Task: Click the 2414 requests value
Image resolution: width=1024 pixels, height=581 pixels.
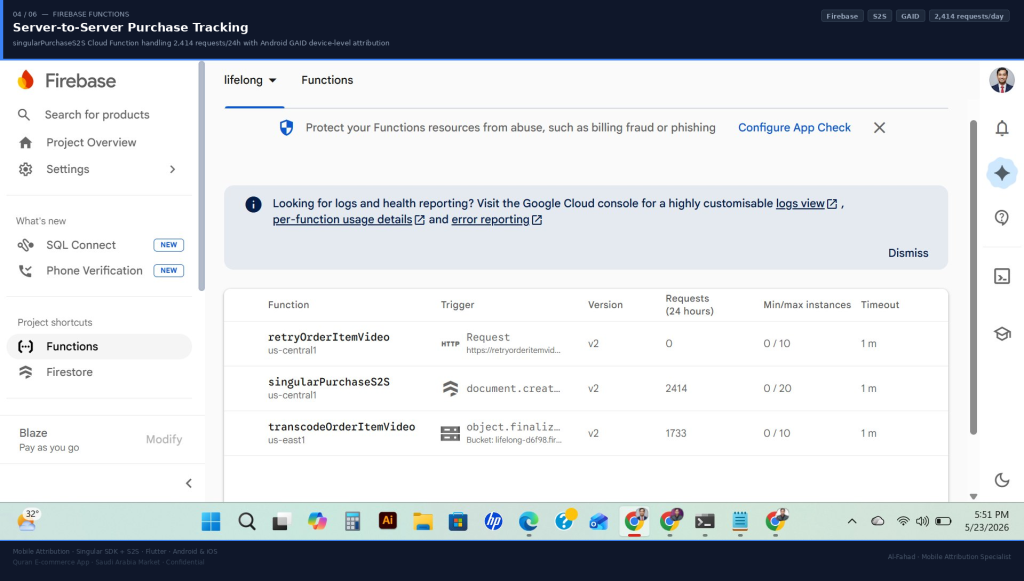Action: (676, 388)
